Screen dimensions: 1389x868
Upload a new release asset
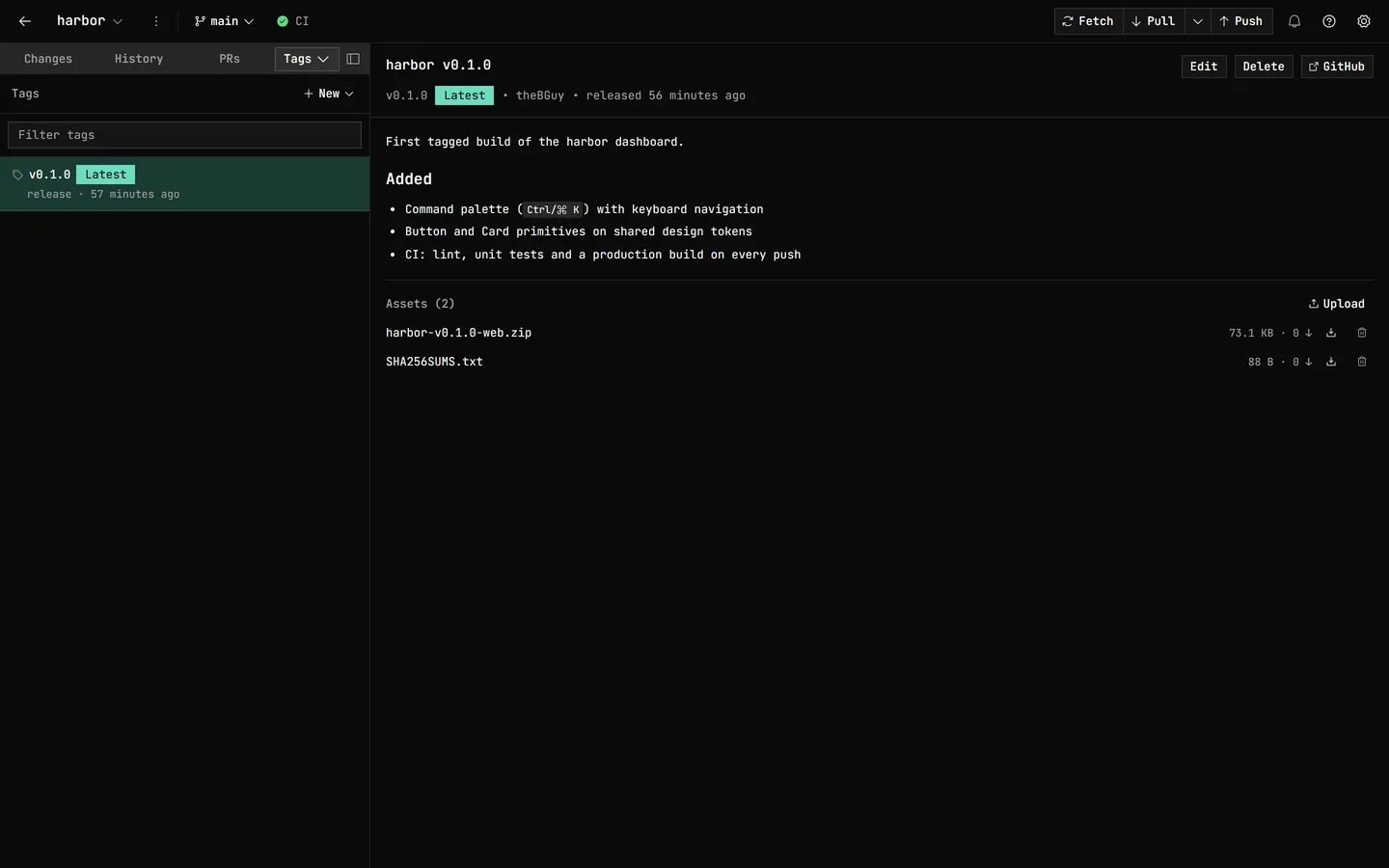[x=1336, y=304]
